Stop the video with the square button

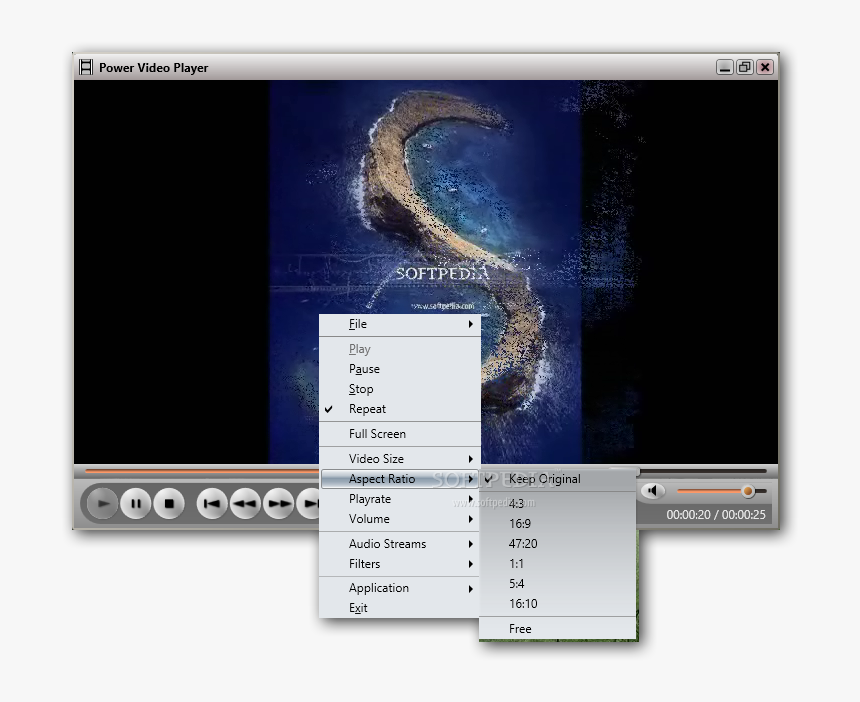click(169, 503)
